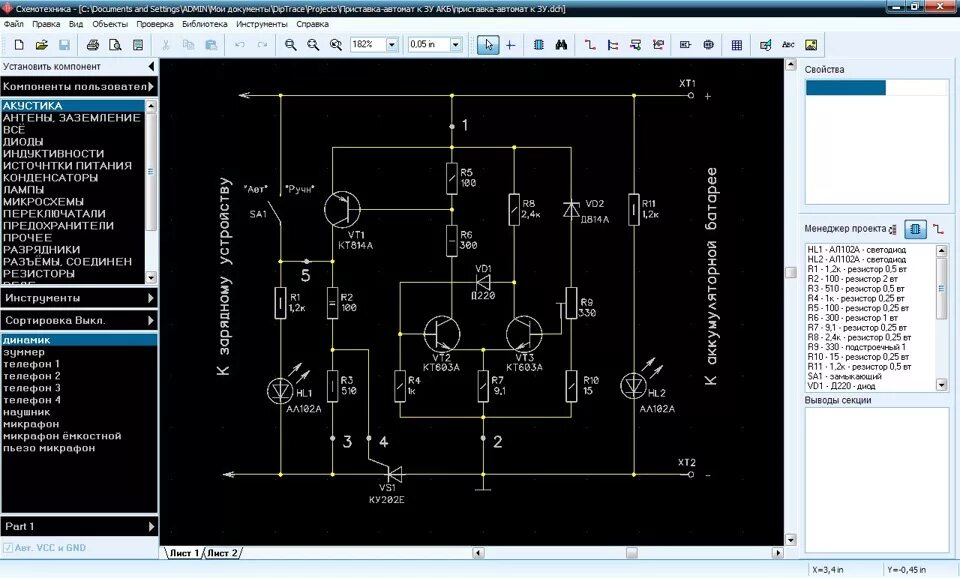Select the crosshair placement tool

tap(510, 45)
